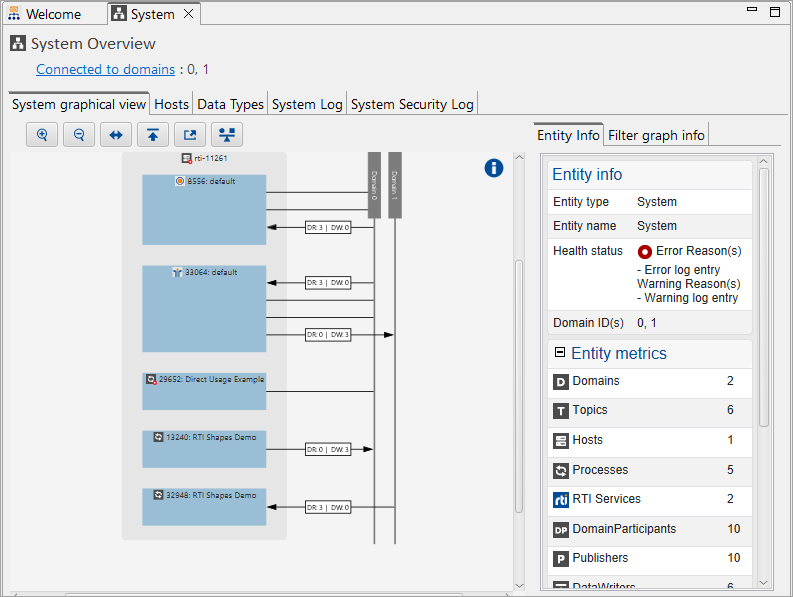793x597 pixels.
Task: Click the blue information icon in graph
Action: [x=494, y=168]
